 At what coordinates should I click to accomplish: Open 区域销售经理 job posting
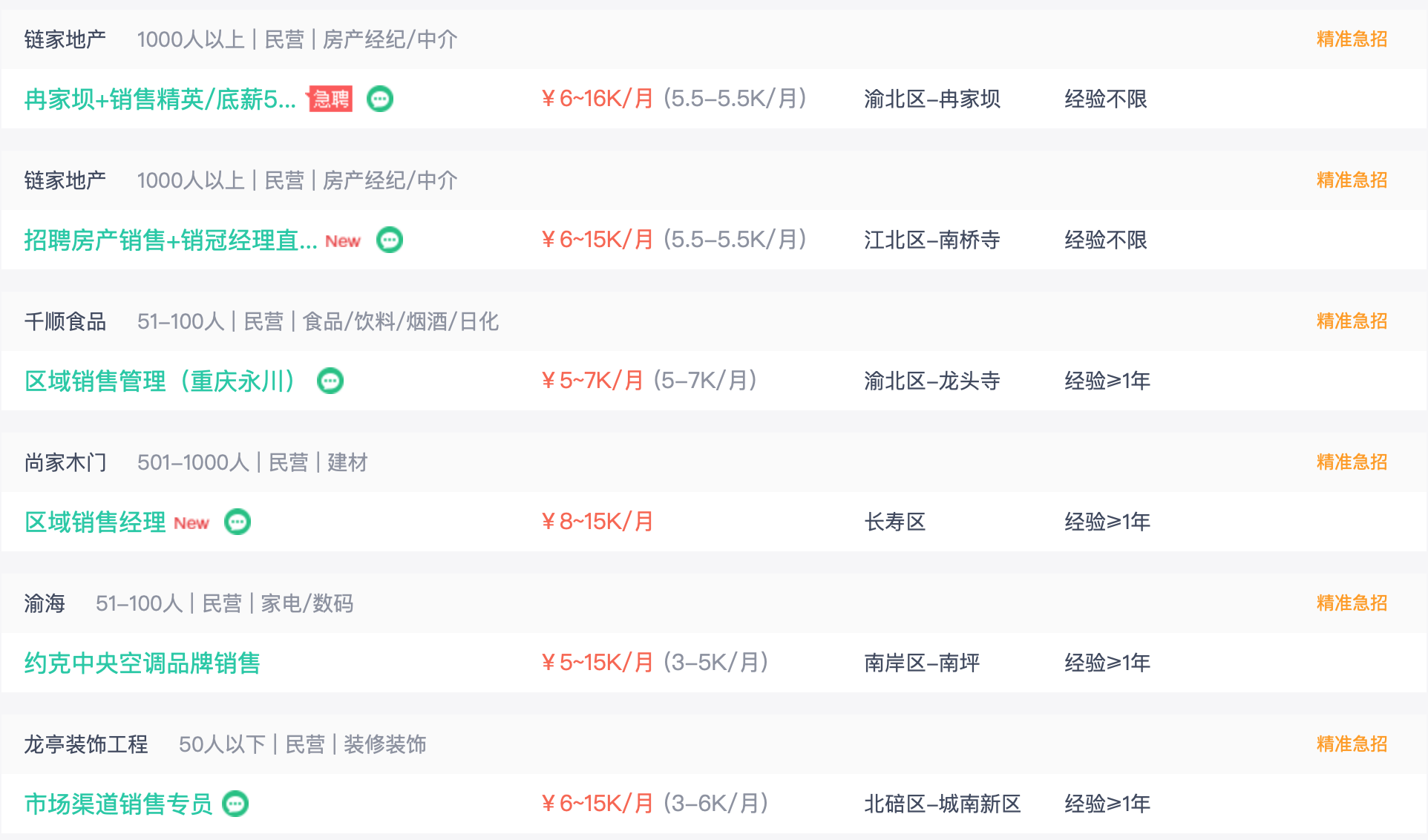coord(95,522)
